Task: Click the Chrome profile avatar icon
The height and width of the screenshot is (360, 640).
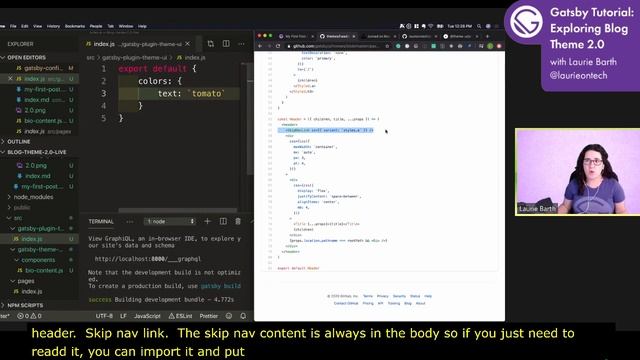Action: (x=490, y=46)
